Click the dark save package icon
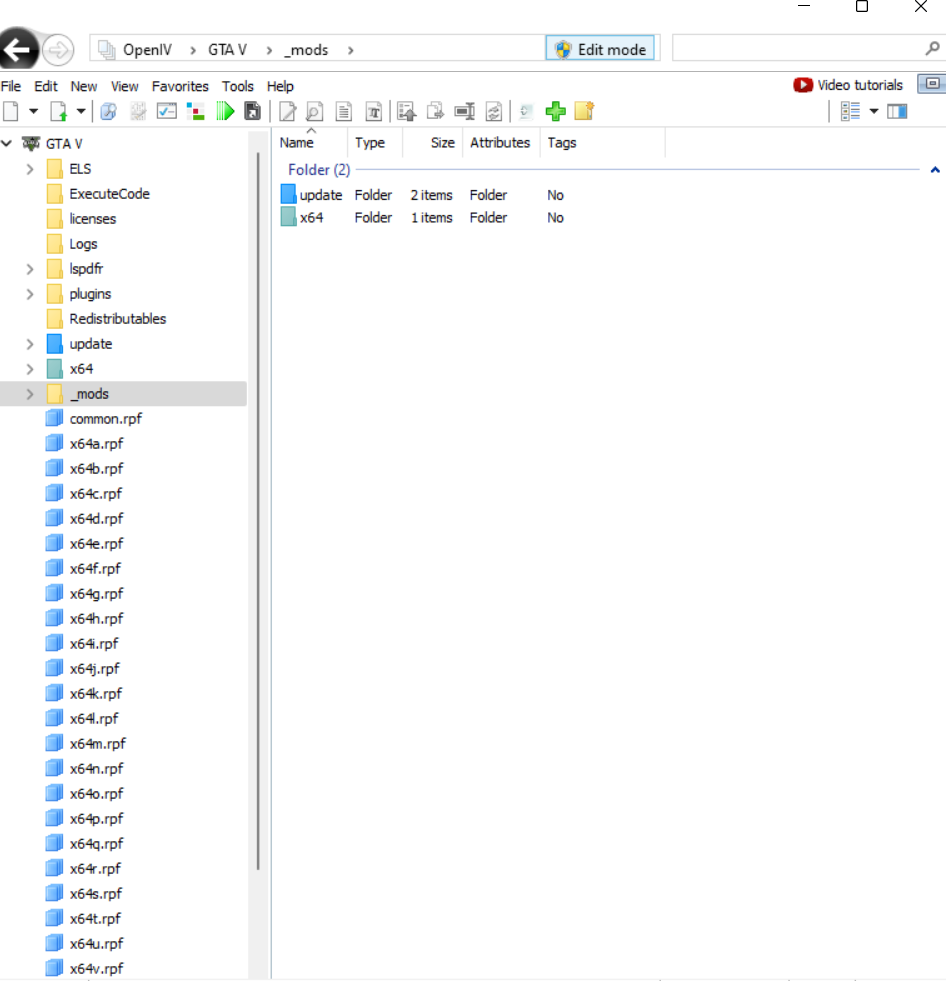The height and width of the screenshot is (981, 946). click(252, 111)
